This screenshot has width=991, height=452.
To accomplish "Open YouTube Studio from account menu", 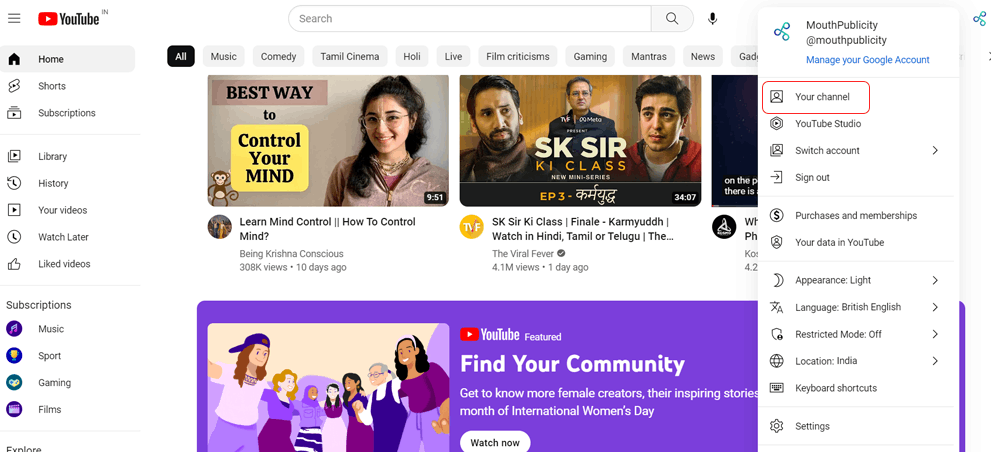I will click(x=859, y=123).
